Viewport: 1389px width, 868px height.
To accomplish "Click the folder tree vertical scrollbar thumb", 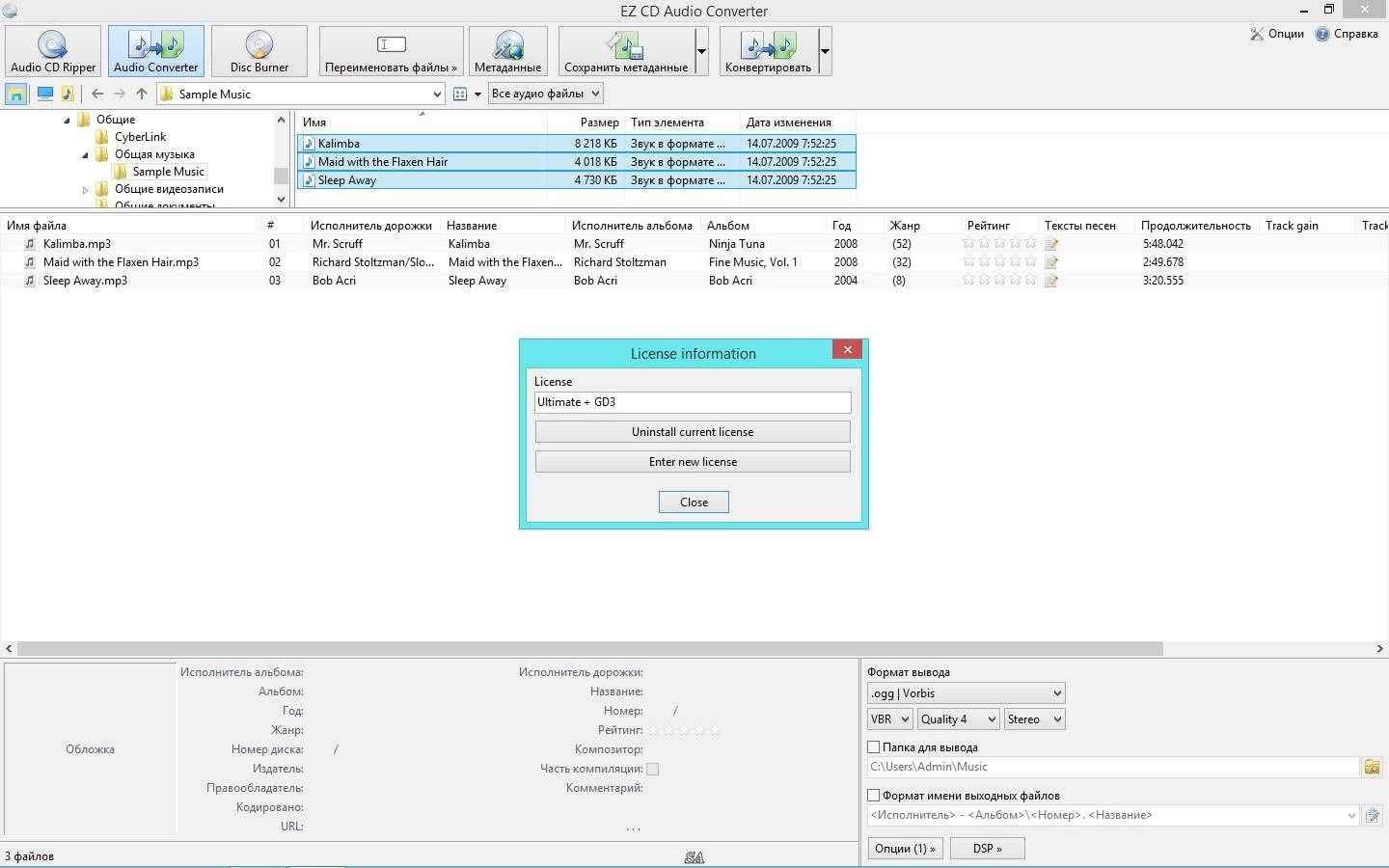I will [281, 175].
